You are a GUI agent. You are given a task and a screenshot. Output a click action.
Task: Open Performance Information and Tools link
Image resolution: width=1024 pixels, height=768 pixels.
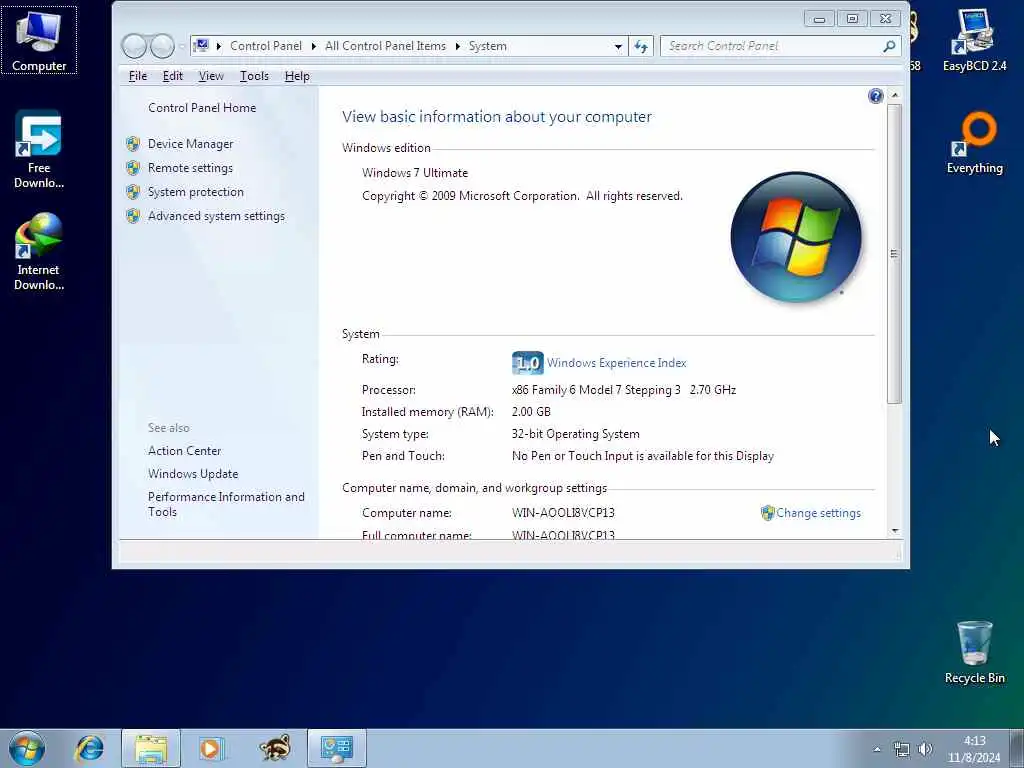point(226,504)
